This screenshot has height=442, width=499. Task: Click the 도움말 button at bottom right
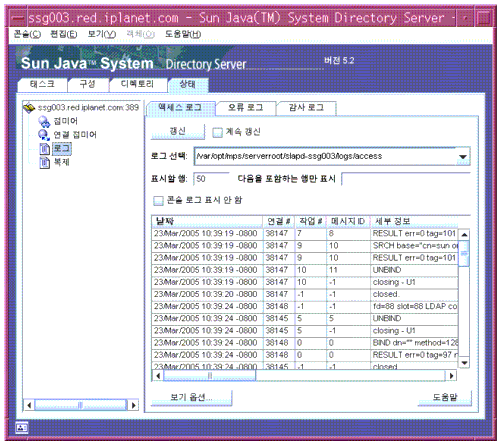[445, 397]
